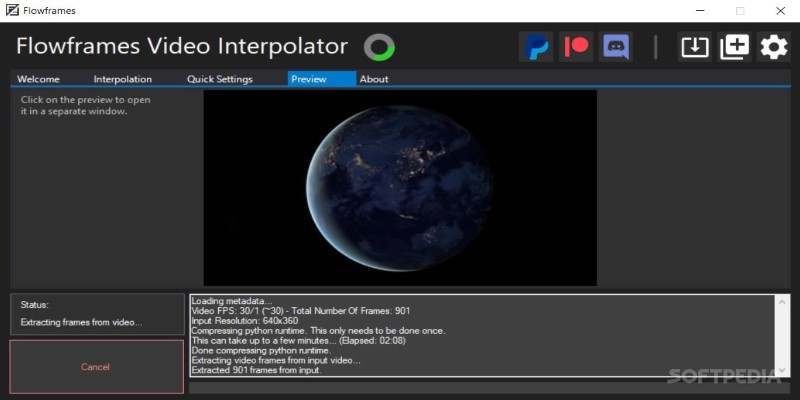Image resolution: width=800 pixels, height=400 pixels.
Task: Open the batch queue plus icon
Action: pos(734,47)
